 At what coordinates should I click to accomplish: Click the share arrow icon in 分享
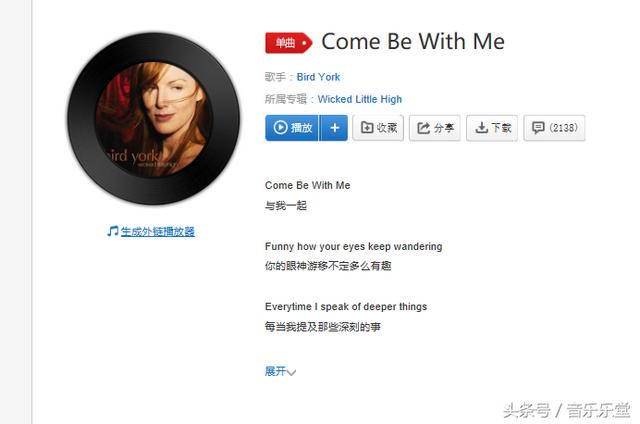[x=423, y=128]
